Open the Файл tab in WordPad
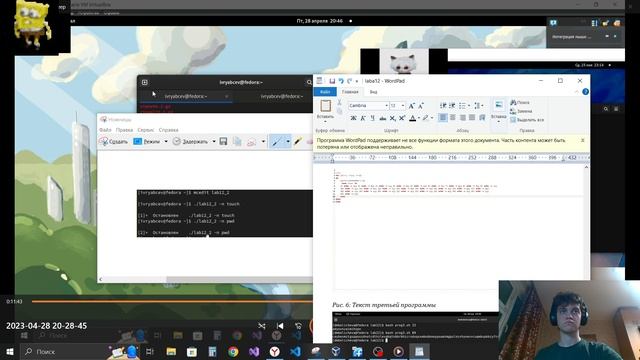 pos(325,92)
